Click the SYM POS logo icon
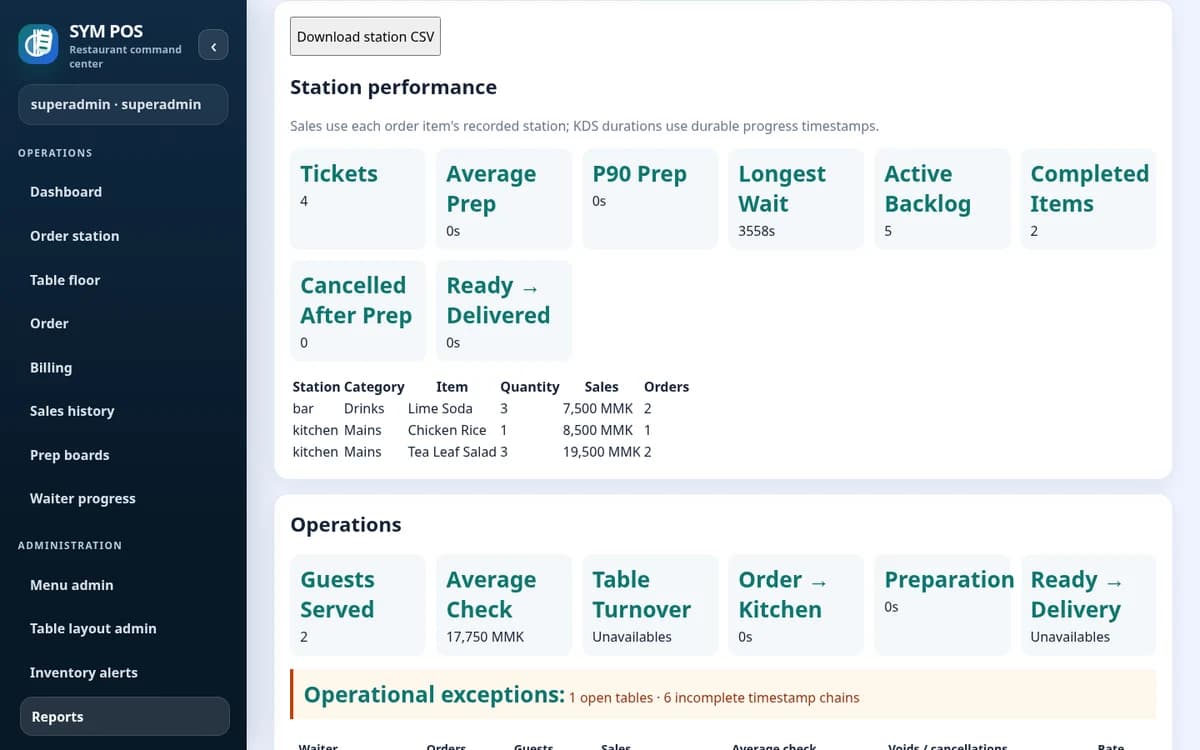Image resolution: width=1200 pixels, height=750 pixels. [x=39, y=45]
